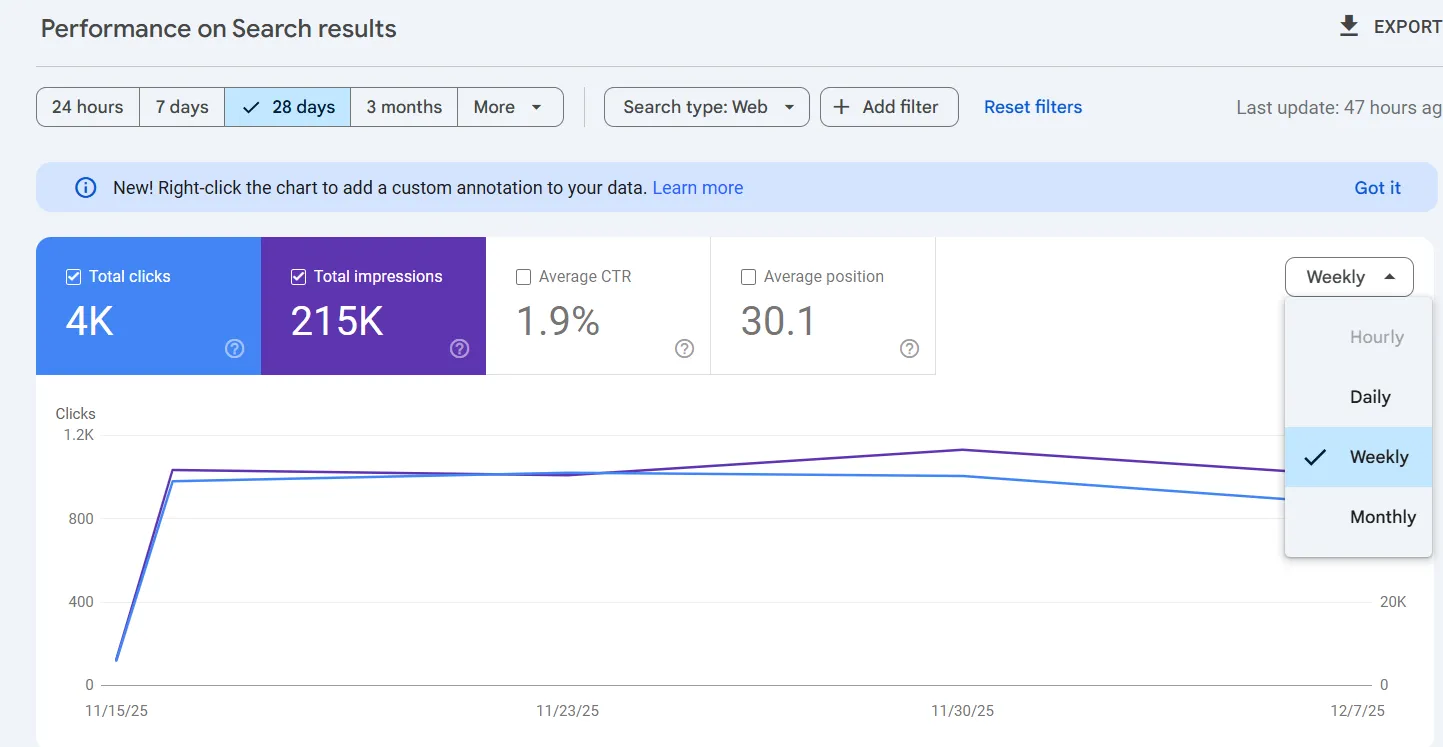Click the checkmark icon beside Weekly option
Viewport: 1443px width, 747px height.
click(1315, 457)
